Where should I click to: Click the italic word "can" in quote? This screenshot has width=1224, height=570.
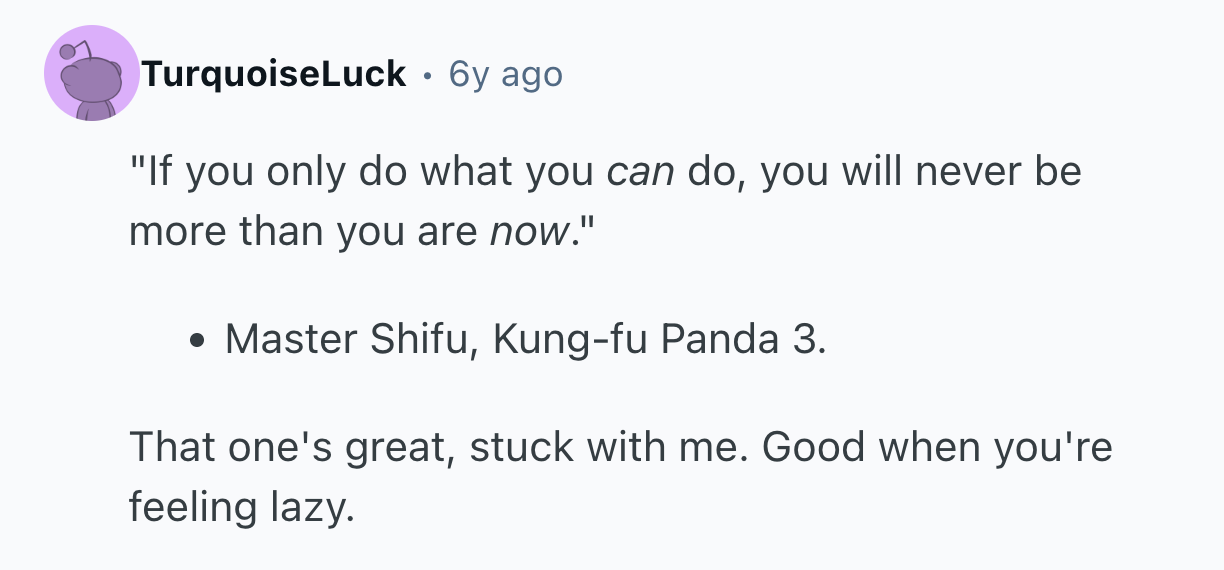(640, 172)
